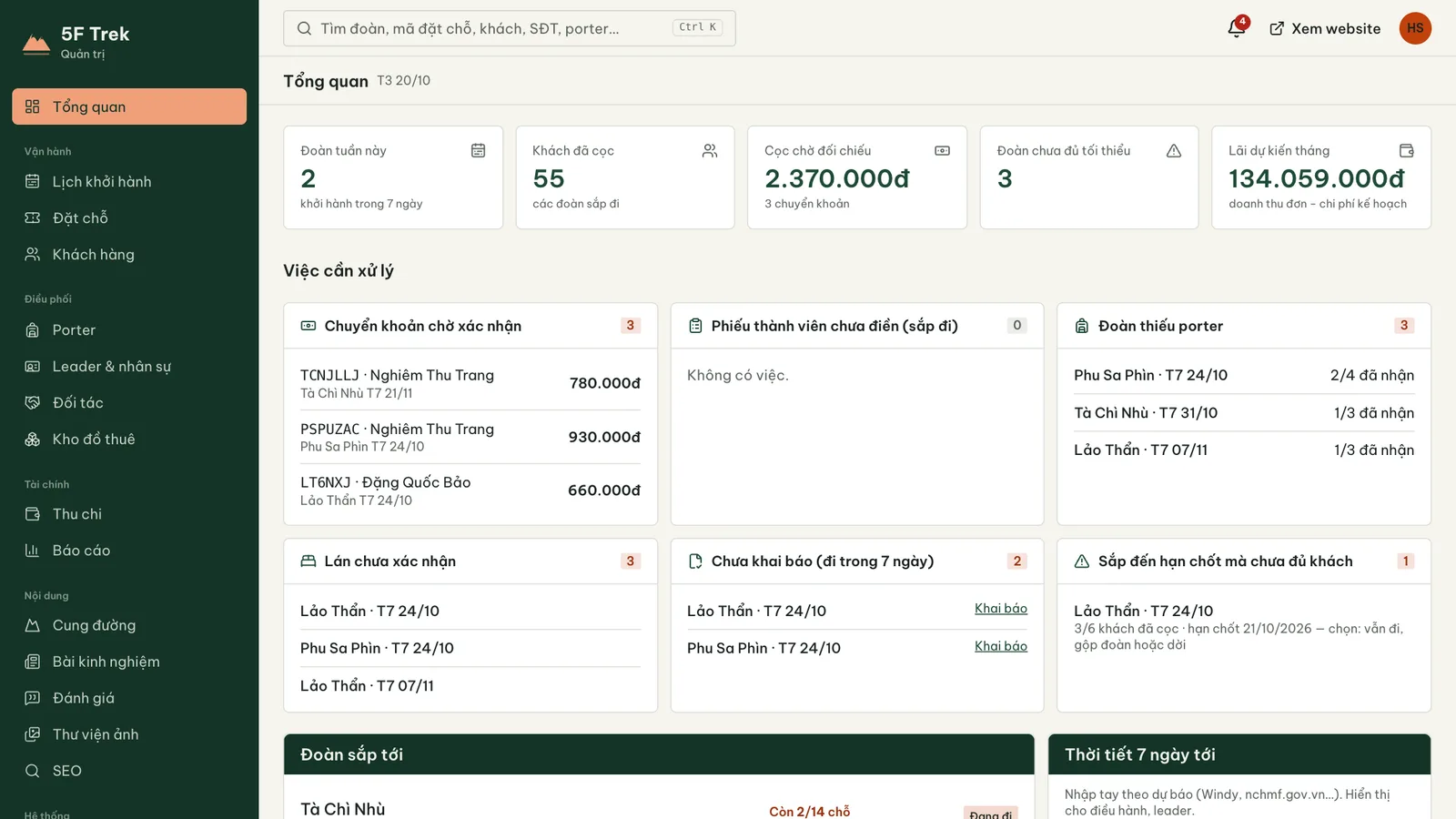
Task: Click the HS user avatar
Action: pos(1415,28)
